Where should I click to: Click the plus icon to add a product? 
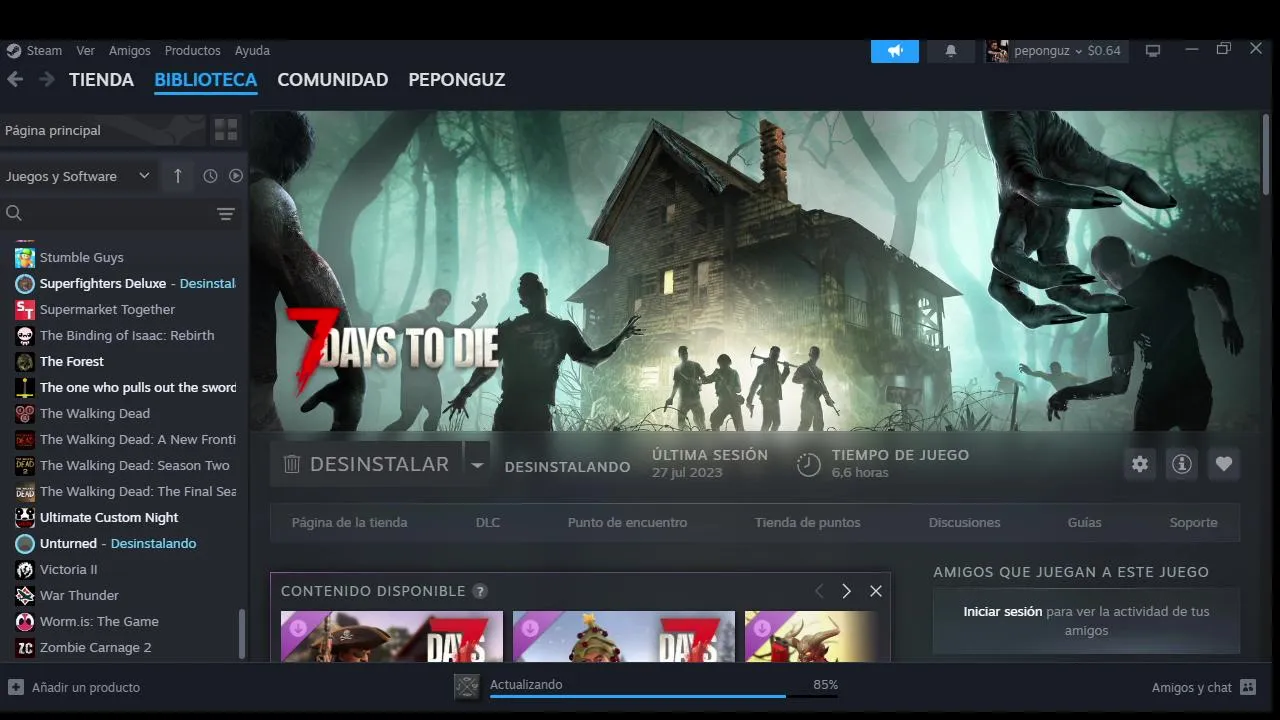point(16,687)
